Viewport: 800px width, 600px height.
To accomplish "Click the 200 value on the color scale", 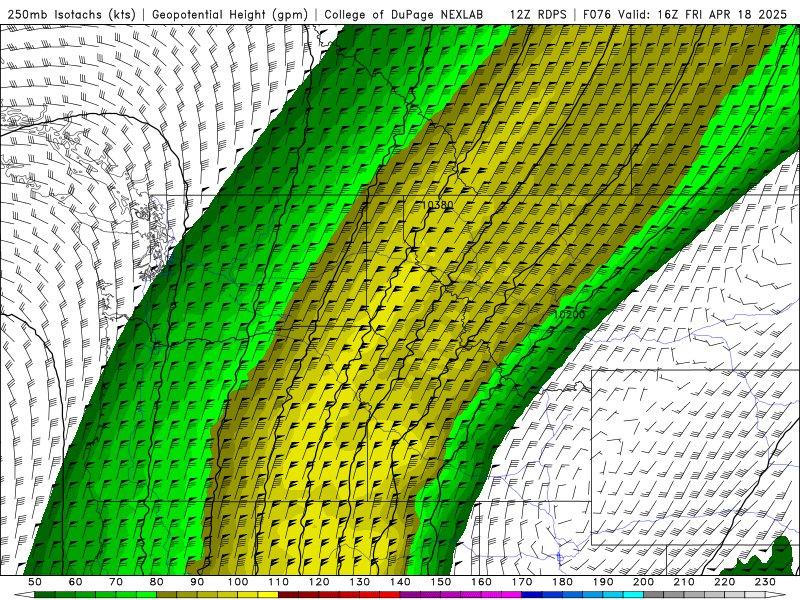I will click(643, 582).
